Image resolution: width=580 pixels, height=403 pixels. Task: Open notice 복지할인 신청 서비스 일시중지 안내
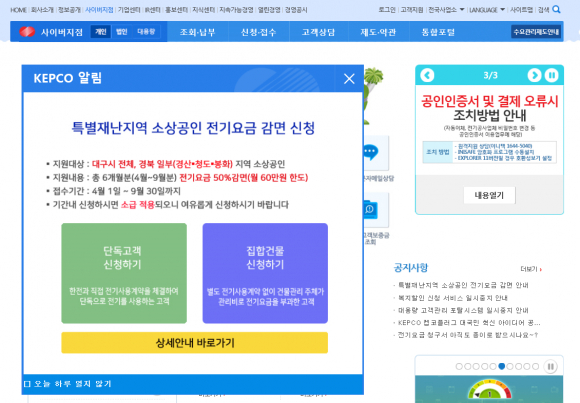(453, 298)
